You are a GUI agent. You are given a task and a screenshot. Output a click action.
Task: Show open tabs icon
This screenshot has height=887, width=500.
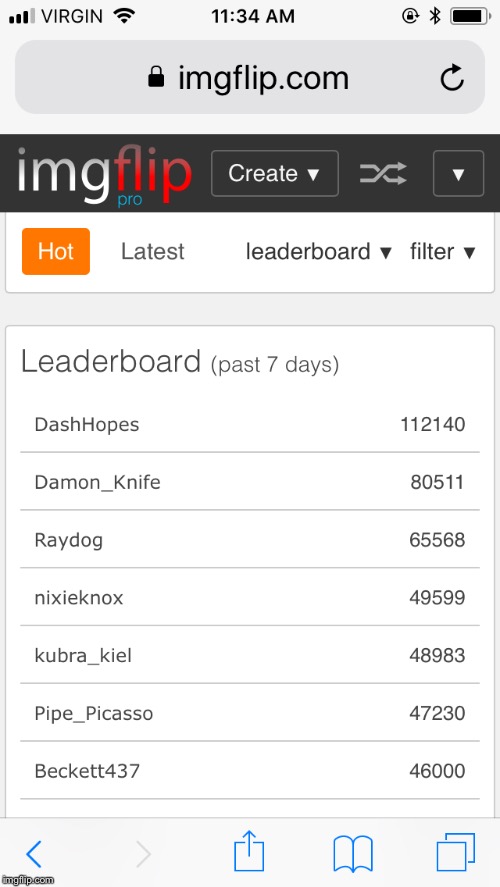click(455, 852)
